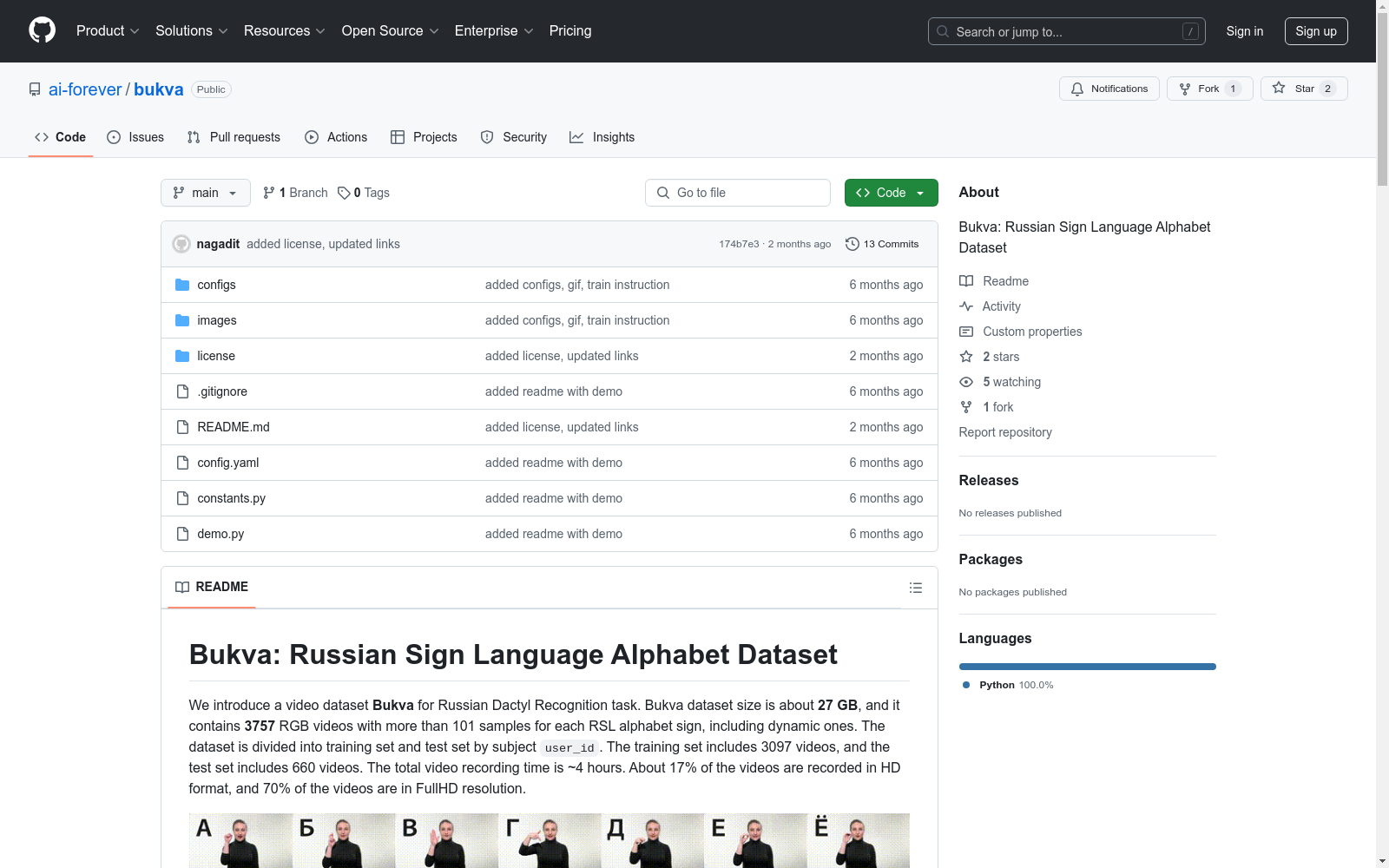Click the book icon beside Readme
Screen dimensions: 1389x868
[966, 281]
